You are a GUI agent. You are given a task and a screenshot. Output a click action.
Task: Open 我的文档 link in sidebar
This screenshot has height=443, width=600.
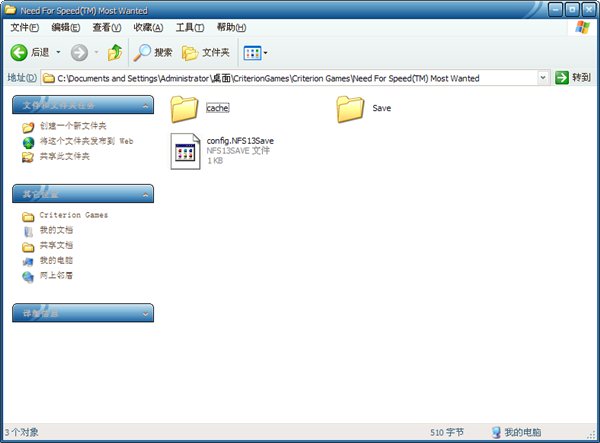pos(56,230)
